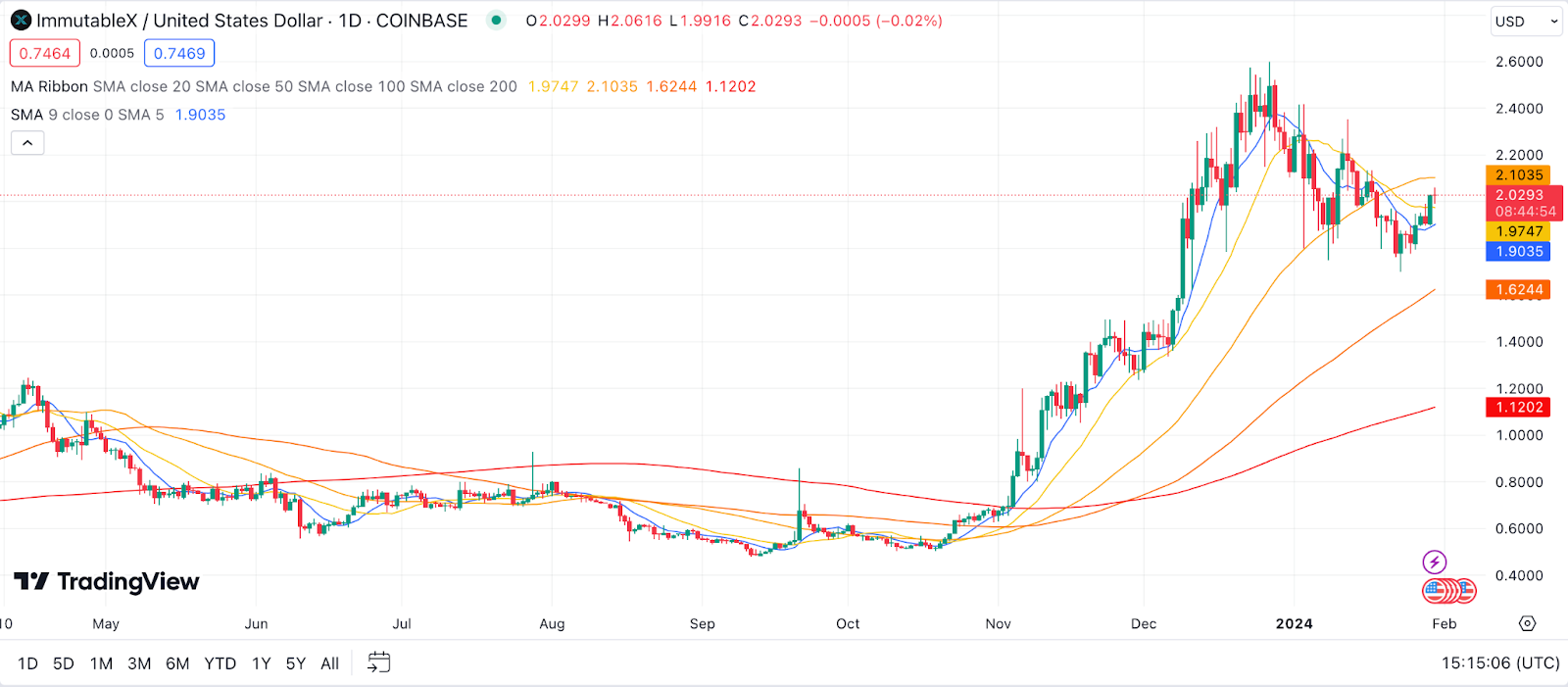The image size is (1568, 687).
Task: Click the 1.1202 red price axis label
Action: [x=1518, y=407]
